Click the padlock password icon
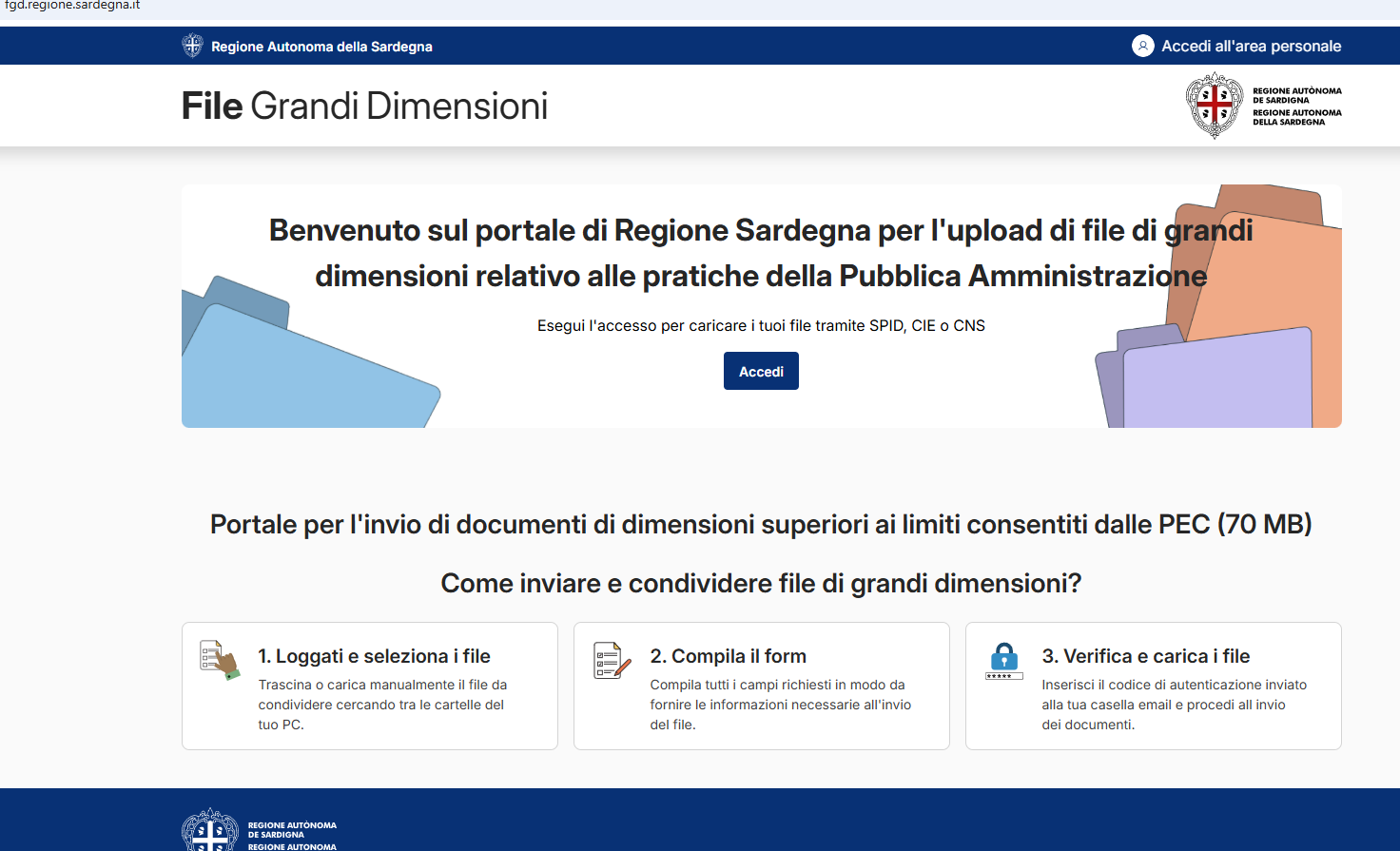Image resolution: width=1400 pixels, height=851 pixels. (x=1003, y=660)
